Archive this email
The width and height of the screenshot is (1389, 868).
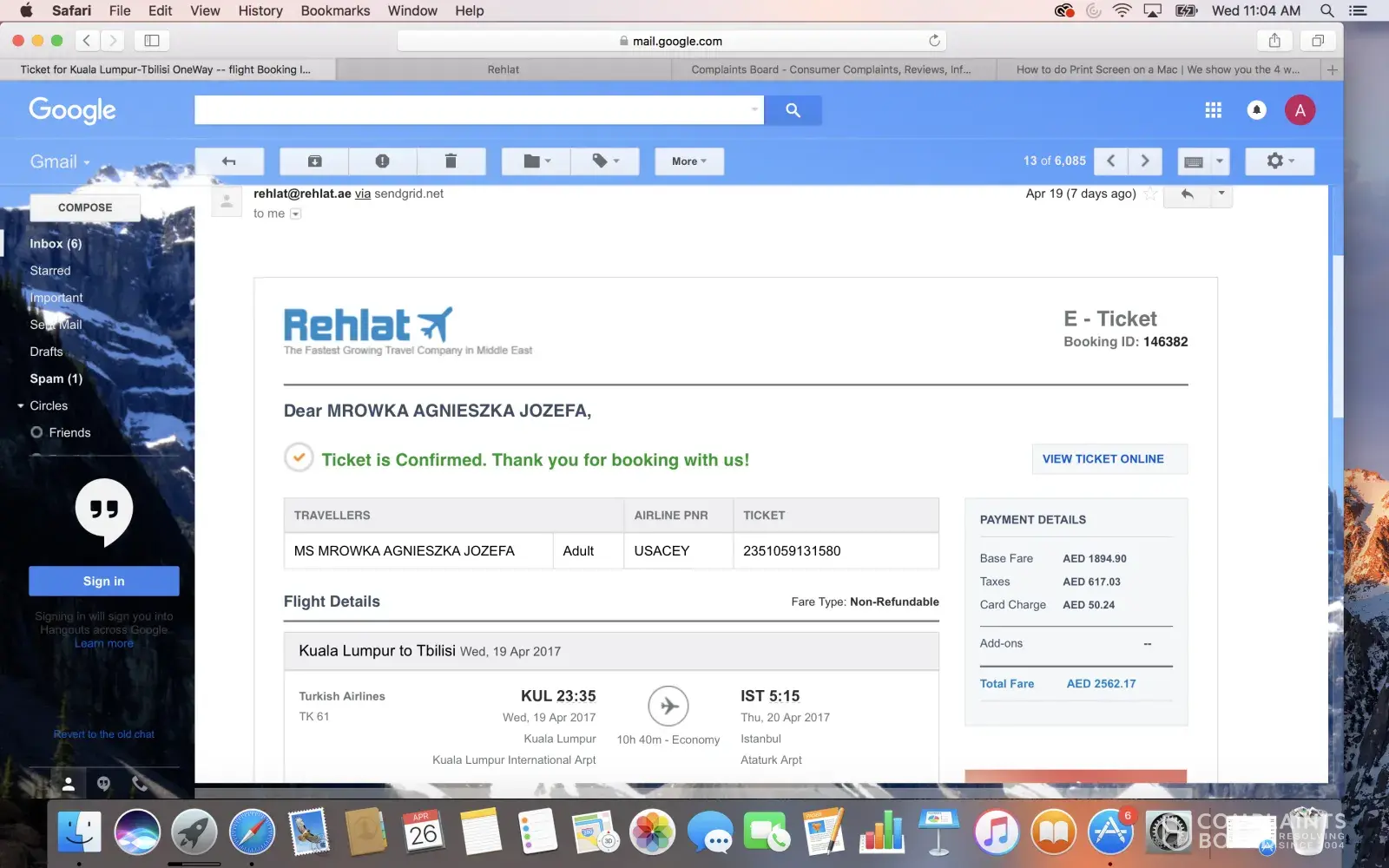point(314,161)
